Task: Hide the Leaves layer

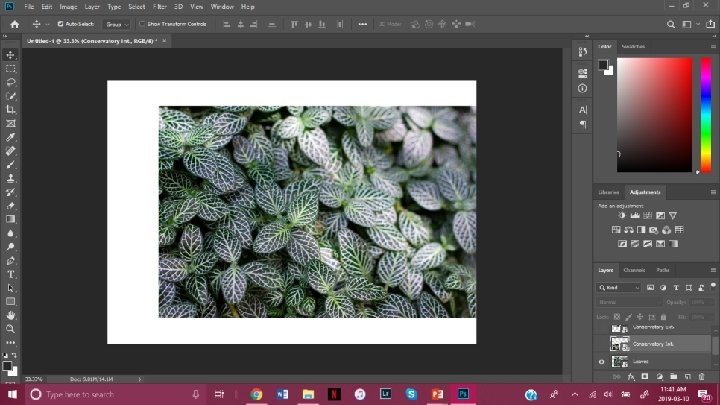Action: point(602,362)
